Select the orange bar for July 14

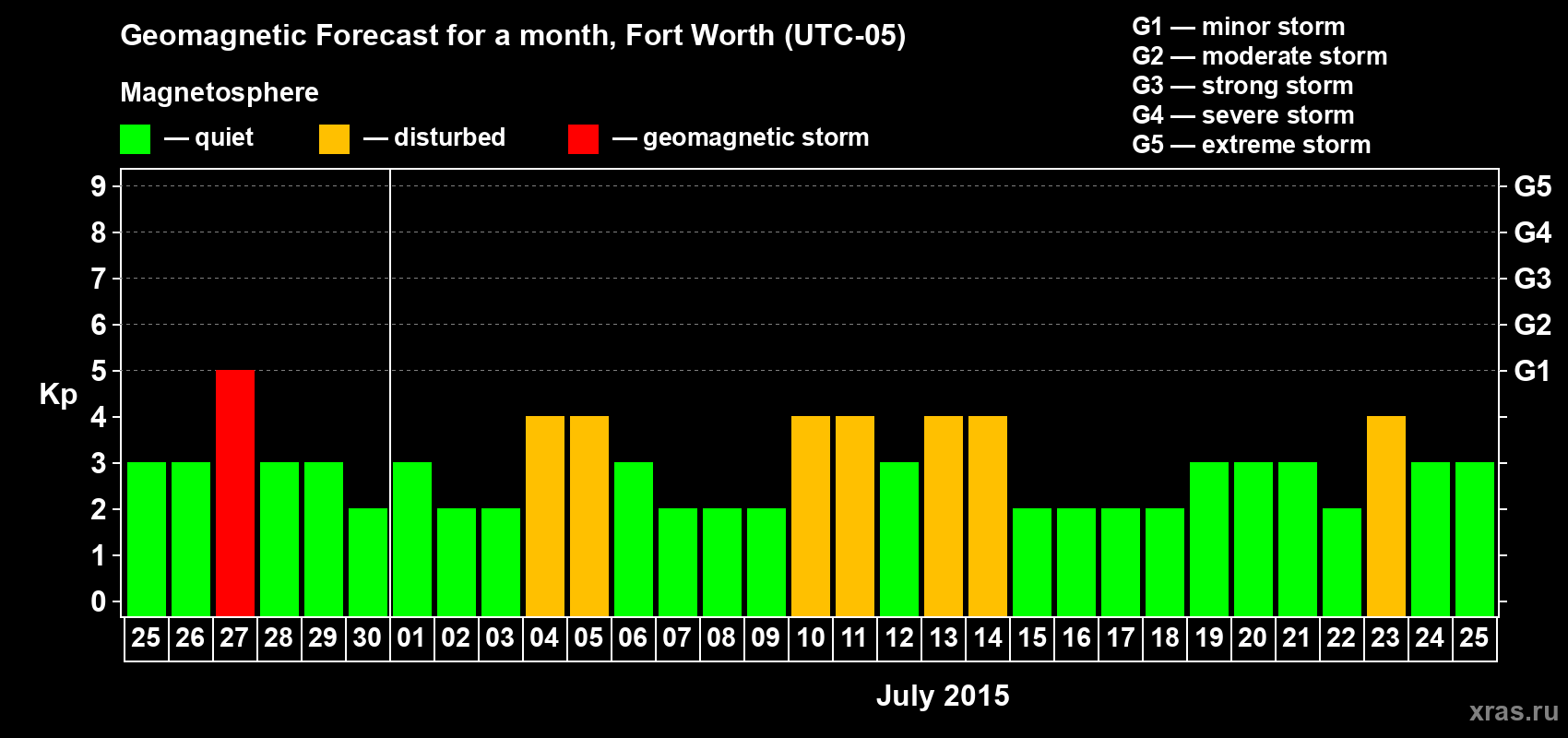click(x=988, y=517)
